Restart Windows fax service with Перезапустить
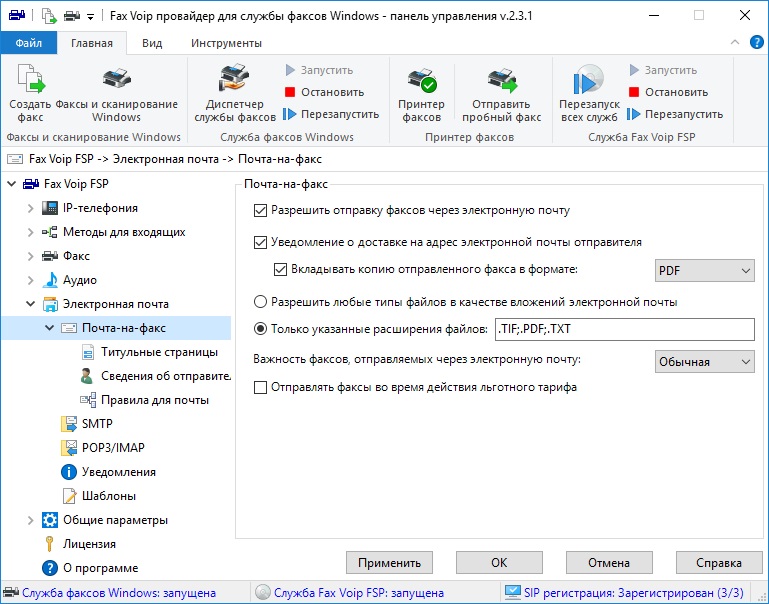Image resolution: width=769 pixels, height=604 pixels. click(331, 114)
